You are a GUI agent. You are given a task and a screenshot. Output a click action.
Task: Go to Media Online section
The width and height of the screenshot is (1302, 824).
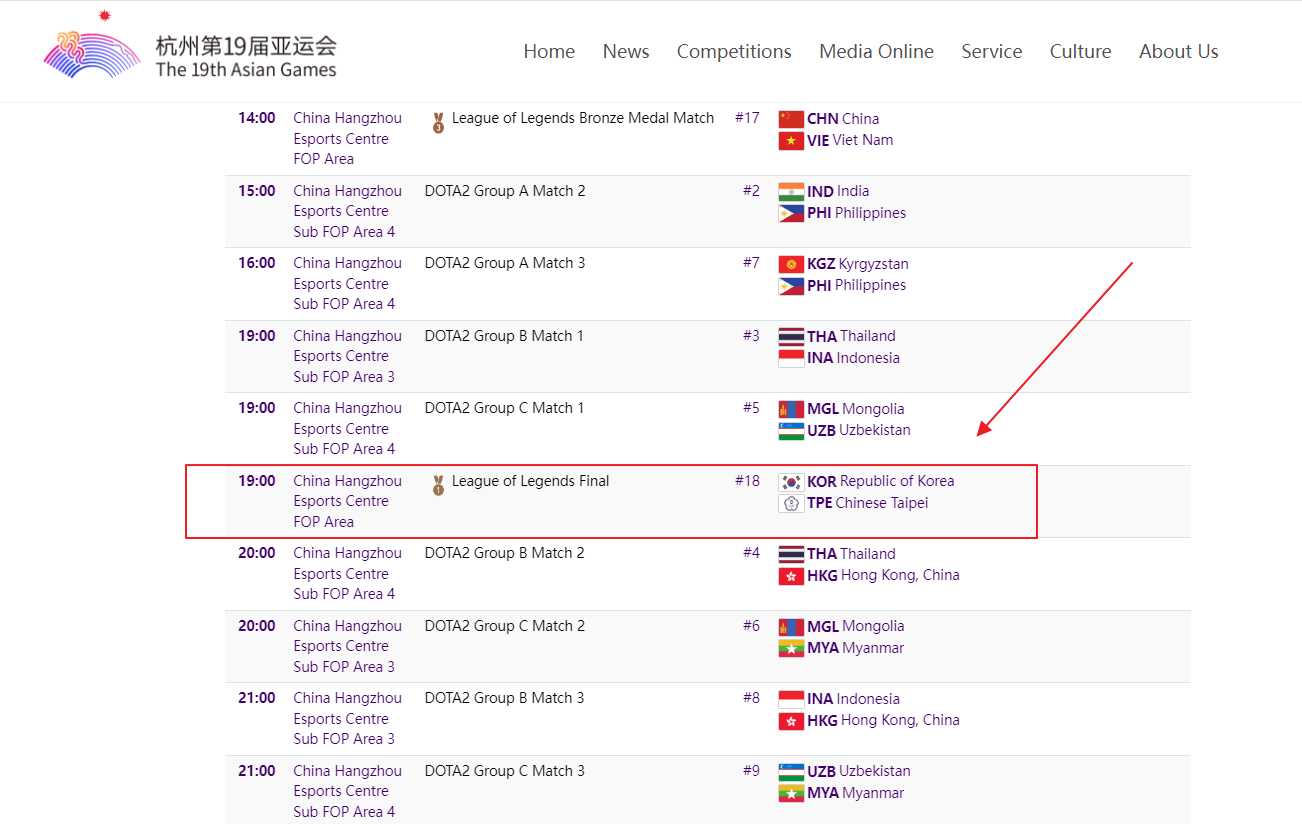tap(876, 51)
